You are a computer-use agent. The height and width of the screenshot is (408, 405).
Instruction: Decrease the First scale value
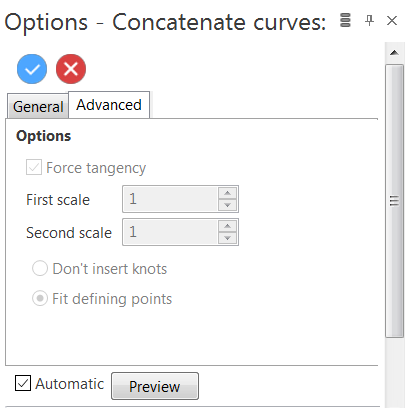[x=227, y=205]
